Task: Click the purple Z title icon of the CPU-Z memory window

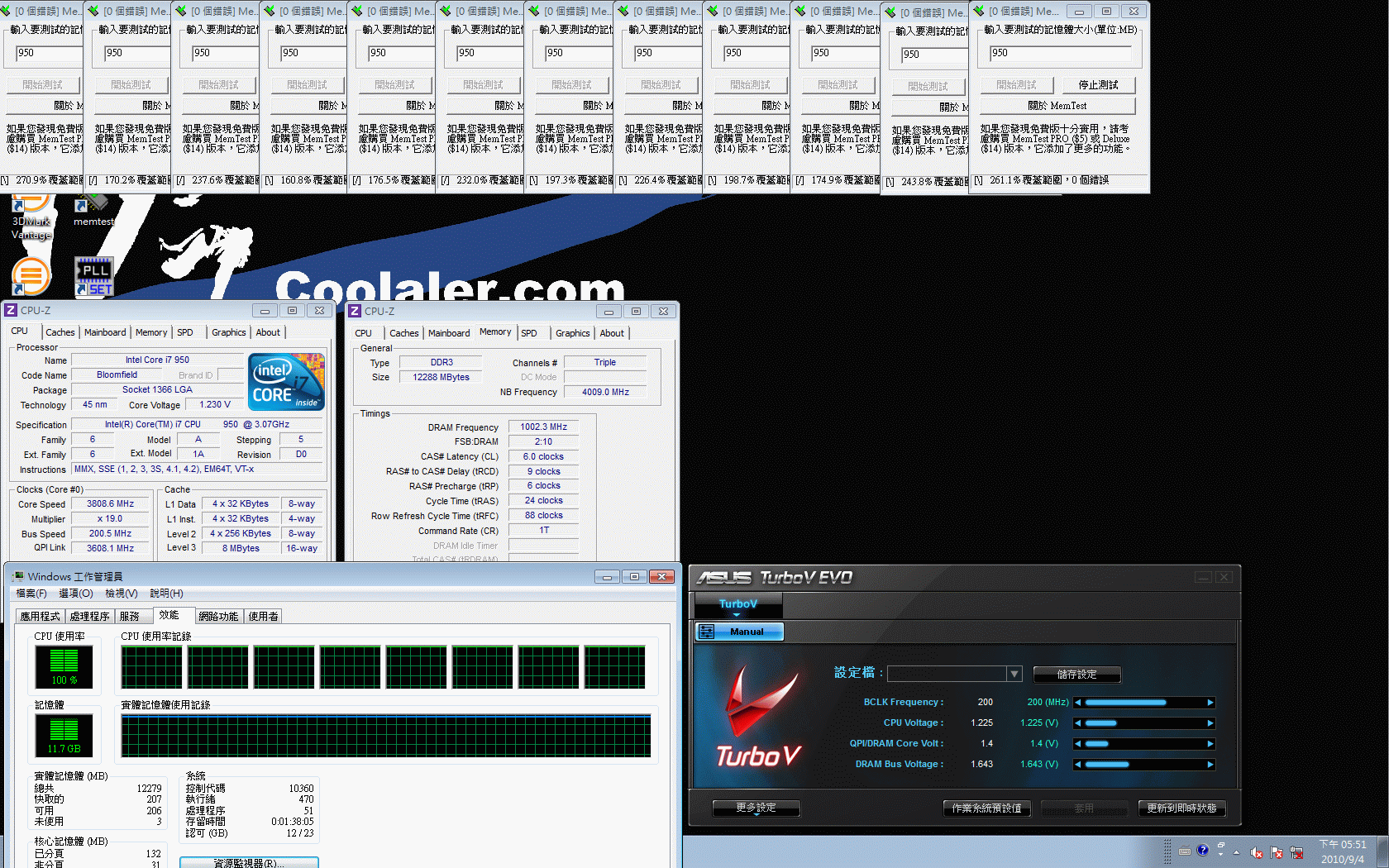Action: click(x=355, y=311)
